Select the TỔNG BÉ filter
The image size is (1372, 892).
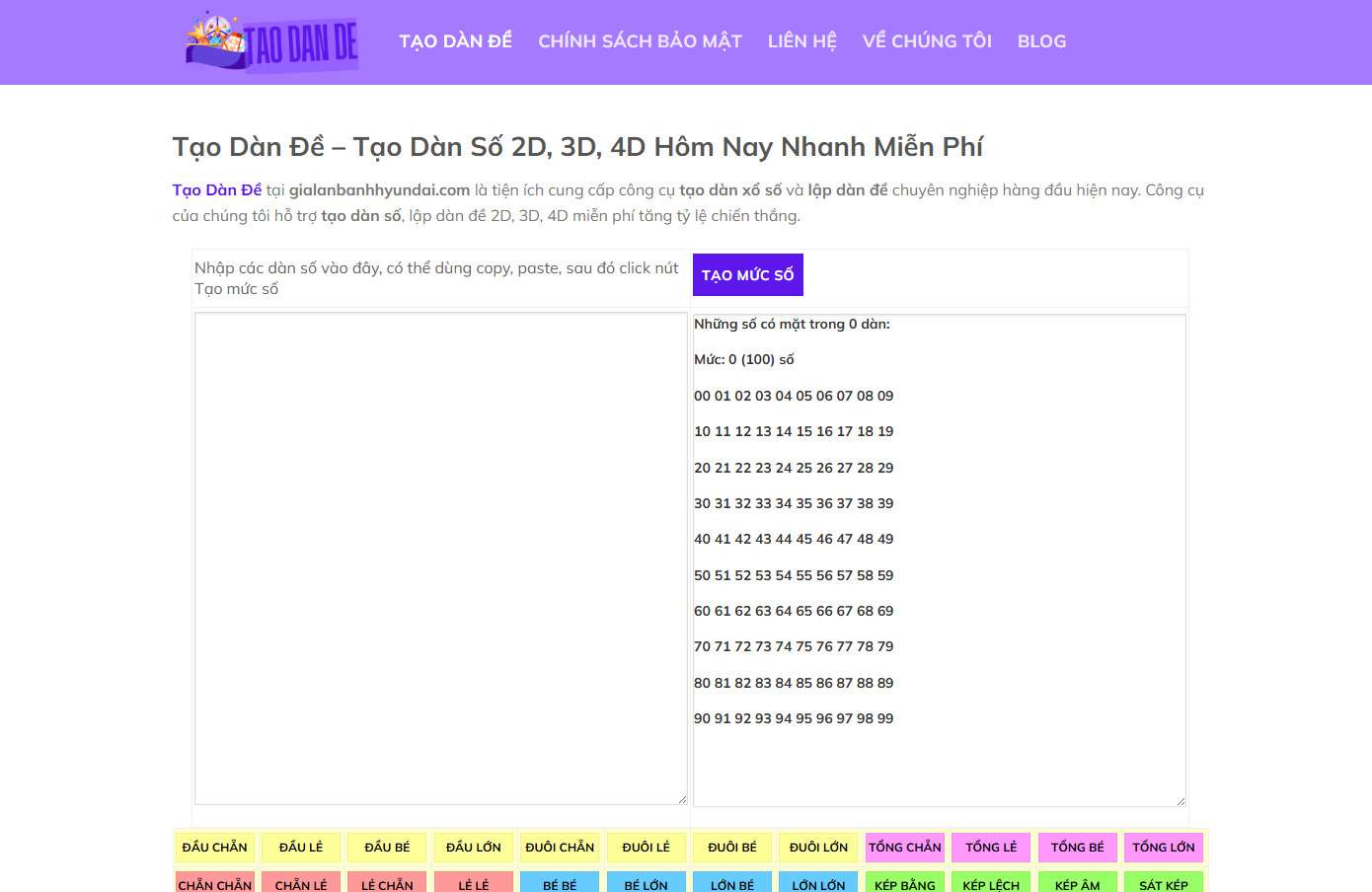coord(1078,848)
